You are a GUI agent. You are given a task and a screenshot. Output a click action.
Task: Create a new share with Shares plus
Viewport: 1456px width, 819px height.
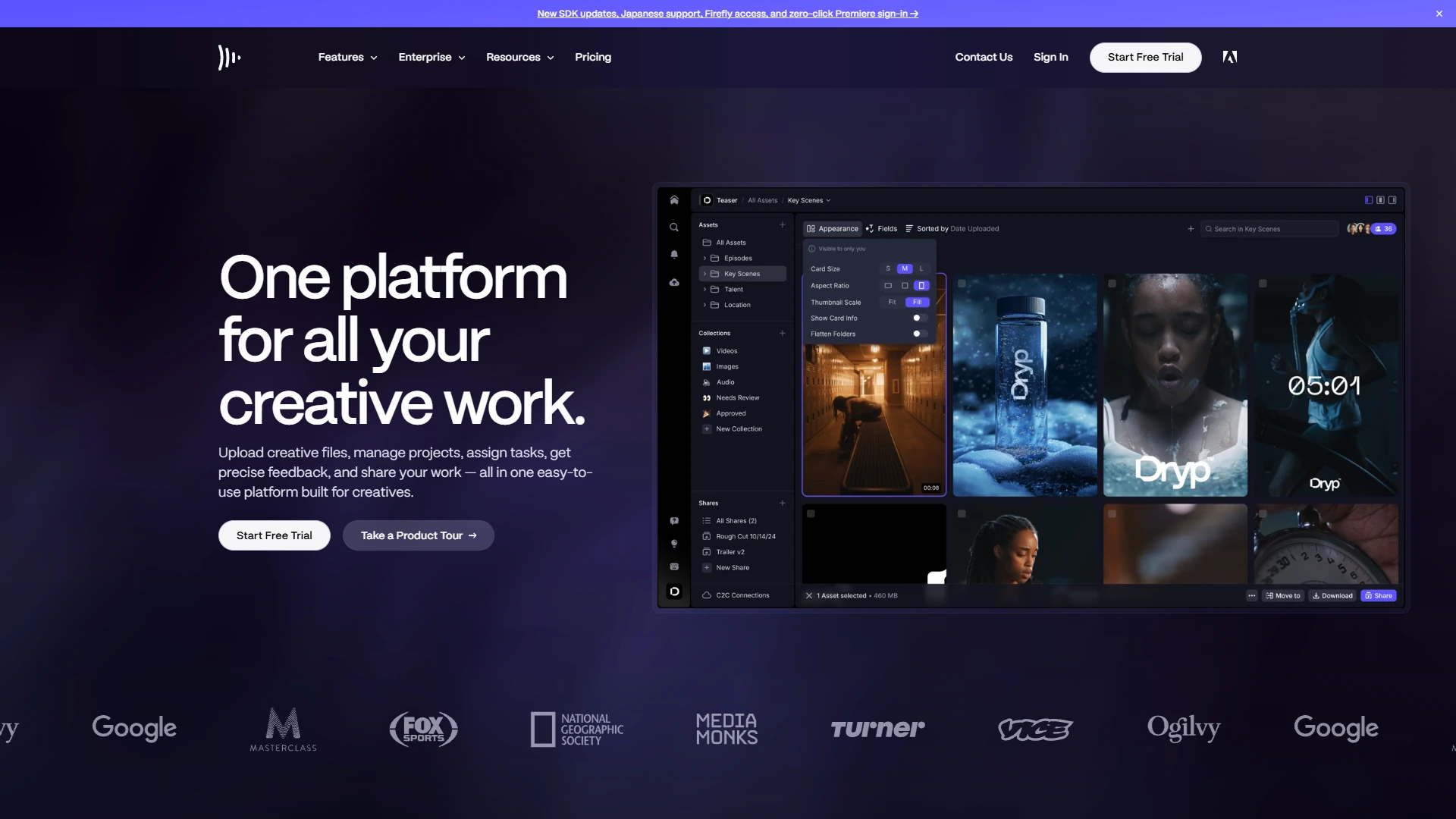(x=783, y=503)
